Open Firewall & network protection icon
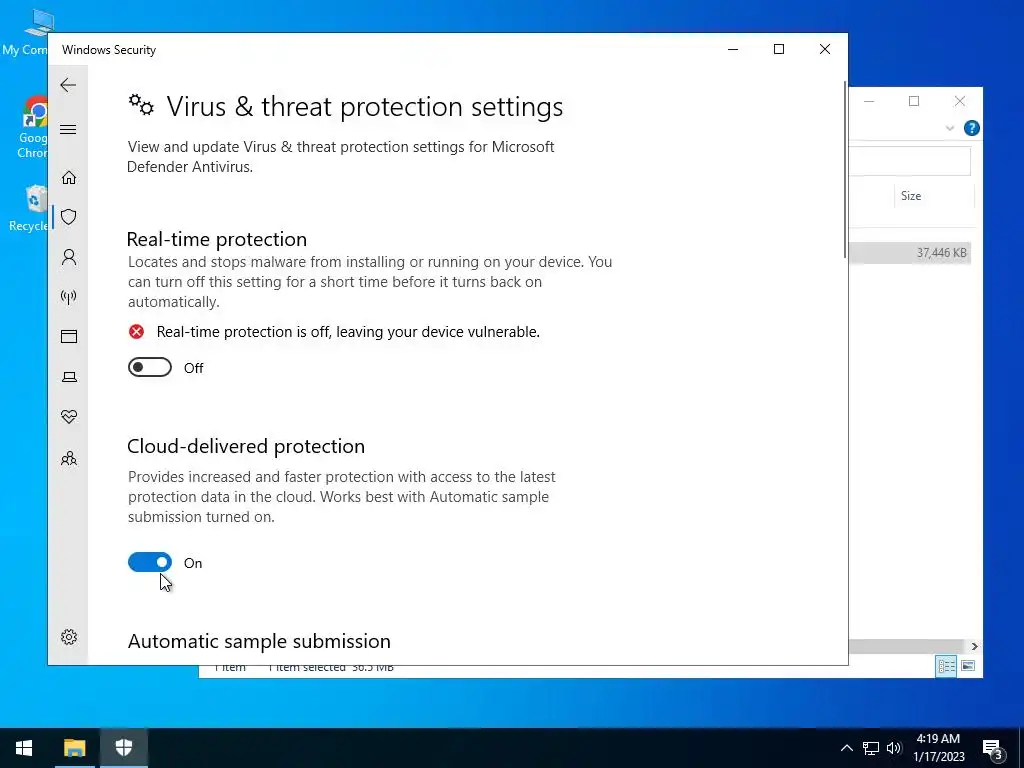 [x=69, y=297]
